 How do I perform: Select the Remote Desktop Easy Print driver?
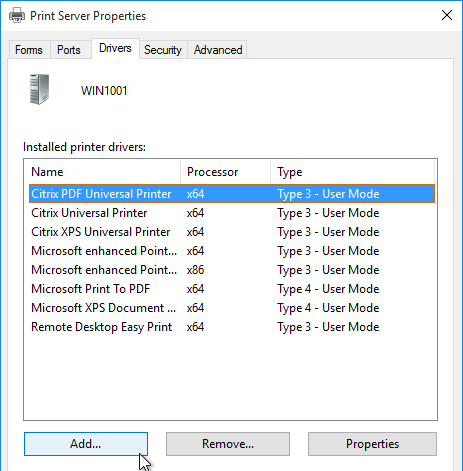232,327
